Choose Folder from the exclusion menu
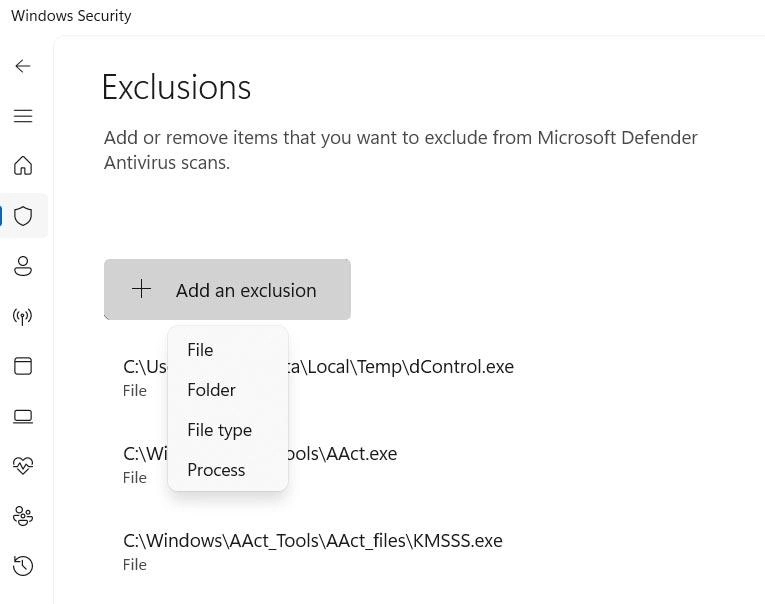Screen dimensions: 765x604 point(227,390)
